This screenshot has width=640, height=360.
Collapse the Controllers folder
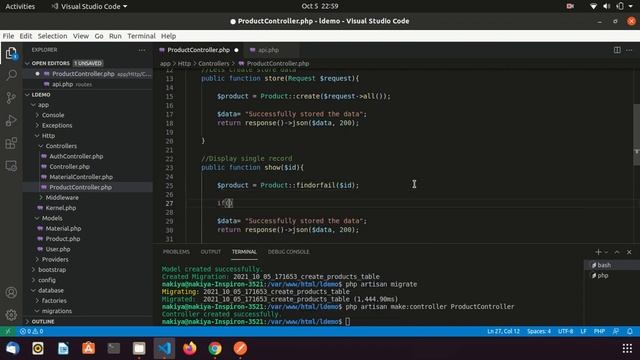point(41,146)
